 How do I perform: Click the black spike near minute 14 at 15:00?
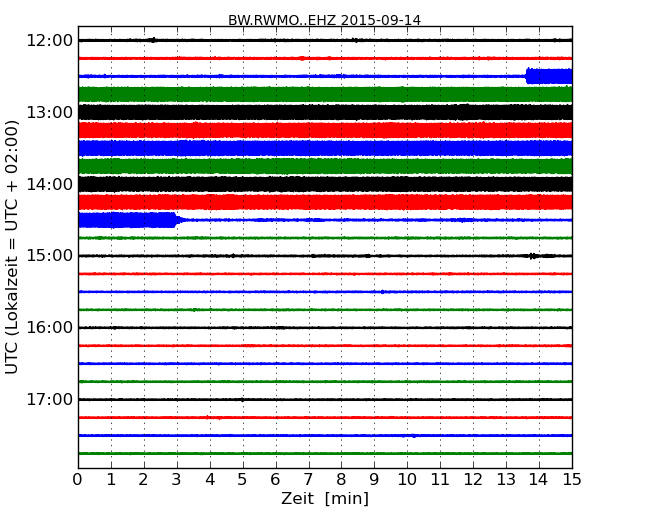532,256
